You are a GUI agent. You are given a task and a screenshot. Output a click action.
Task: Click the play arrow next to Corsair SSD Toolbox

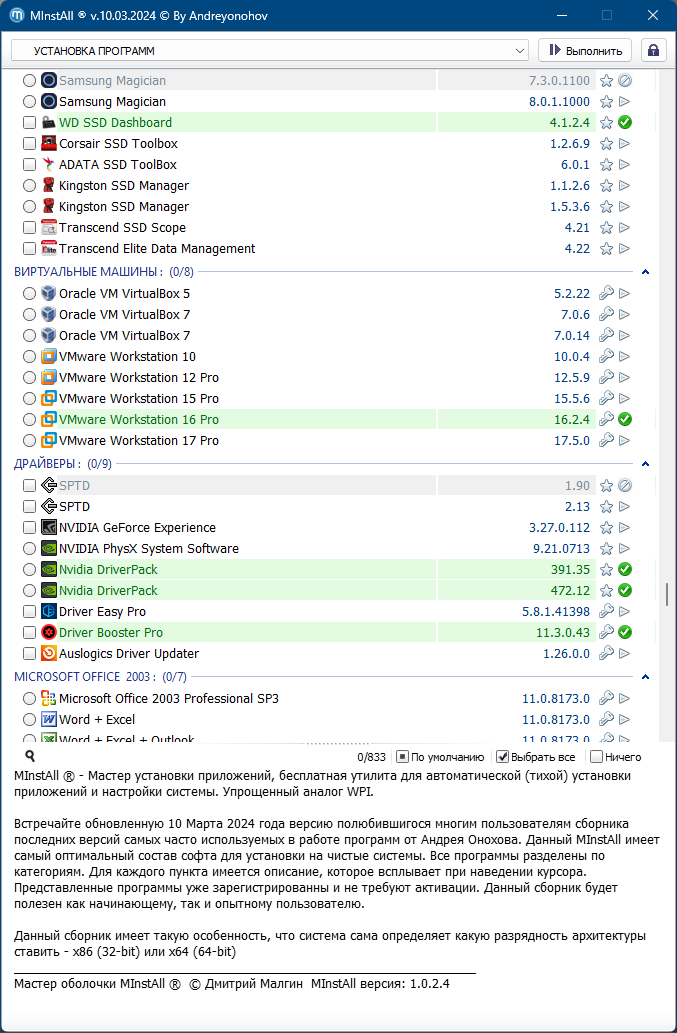625,144
